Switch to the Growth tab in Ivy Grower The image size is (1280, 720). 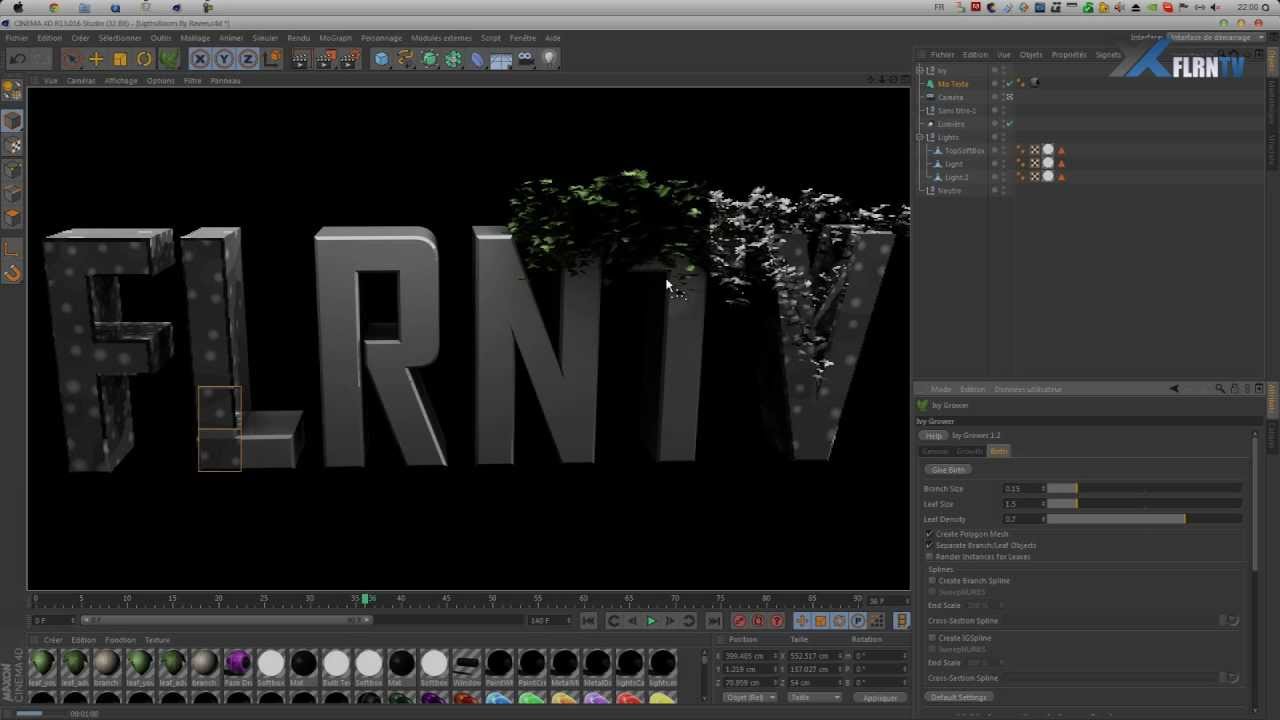(969, 452)
